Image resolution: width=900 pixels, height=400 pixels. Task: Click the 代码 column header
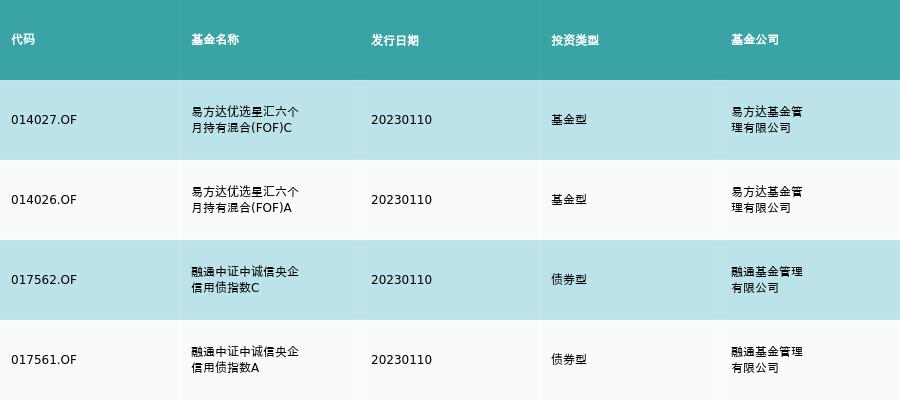(x=23, y=40)
